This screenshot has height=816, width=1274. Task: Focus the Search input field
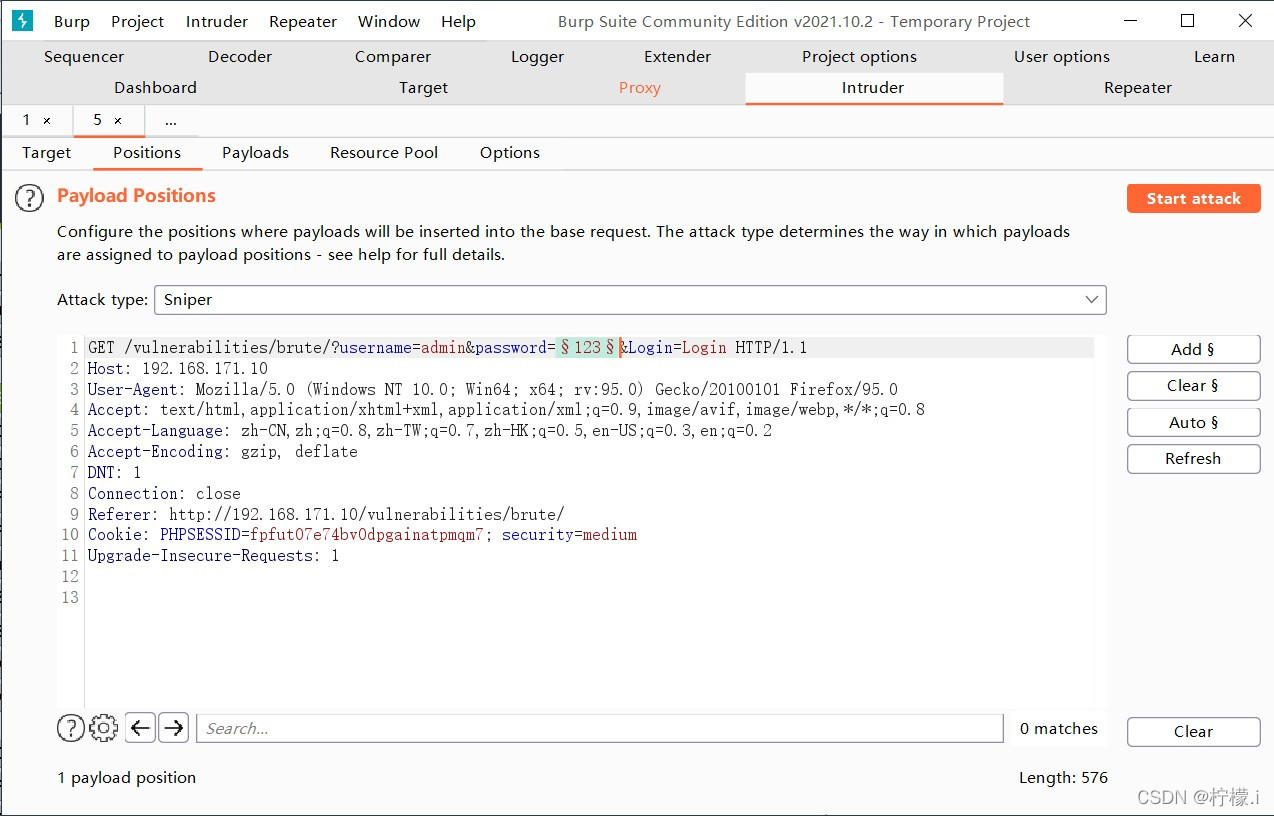pos(600,728)
